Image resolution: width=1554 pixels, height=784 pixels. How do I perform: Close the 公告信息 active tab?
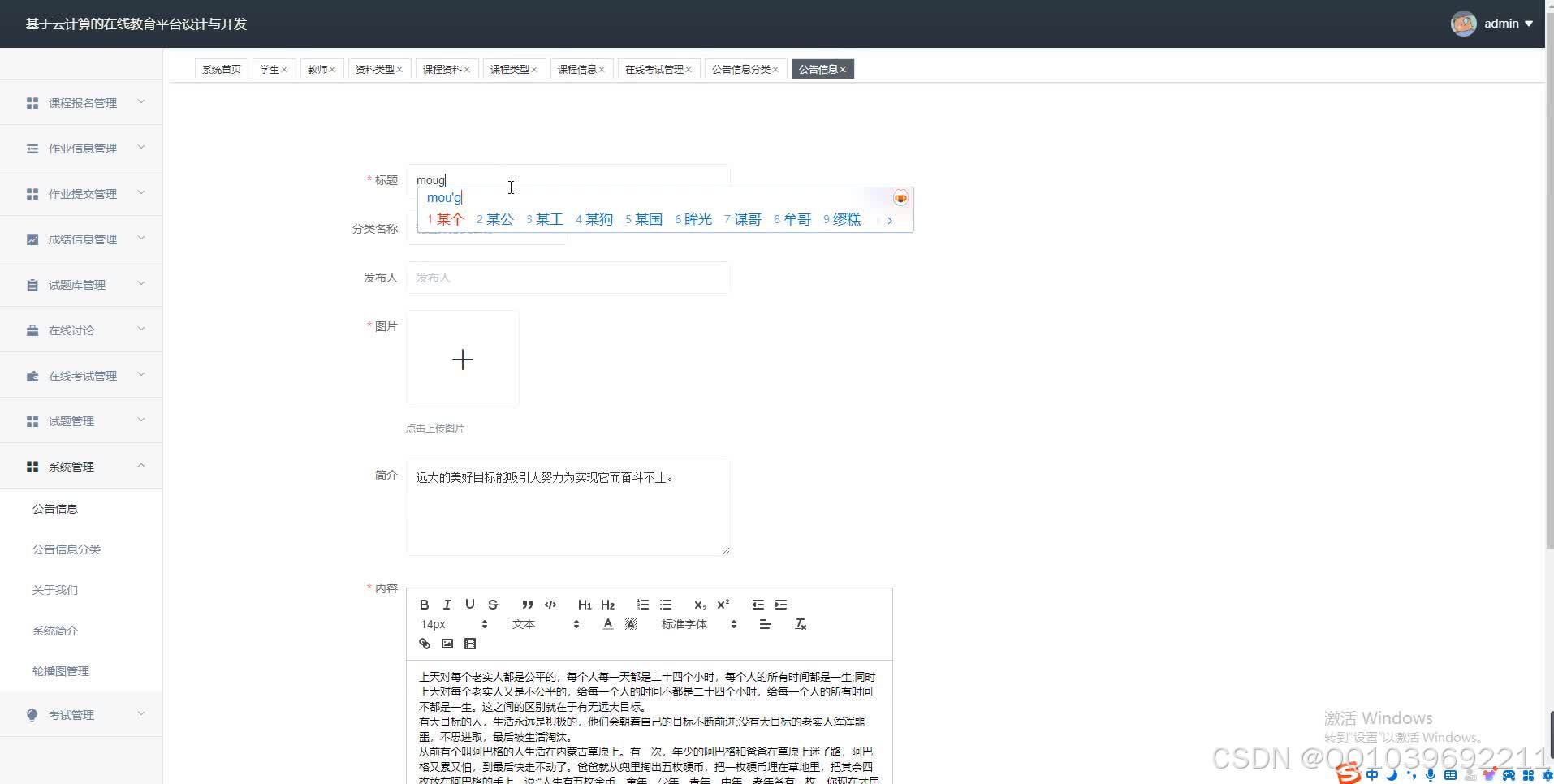click(x=843, y=70)
